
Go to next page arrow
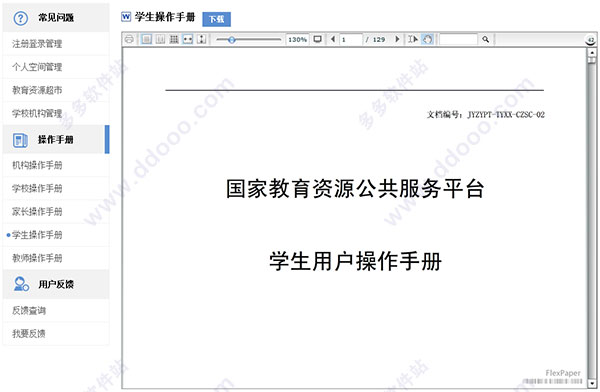(397, 39)
